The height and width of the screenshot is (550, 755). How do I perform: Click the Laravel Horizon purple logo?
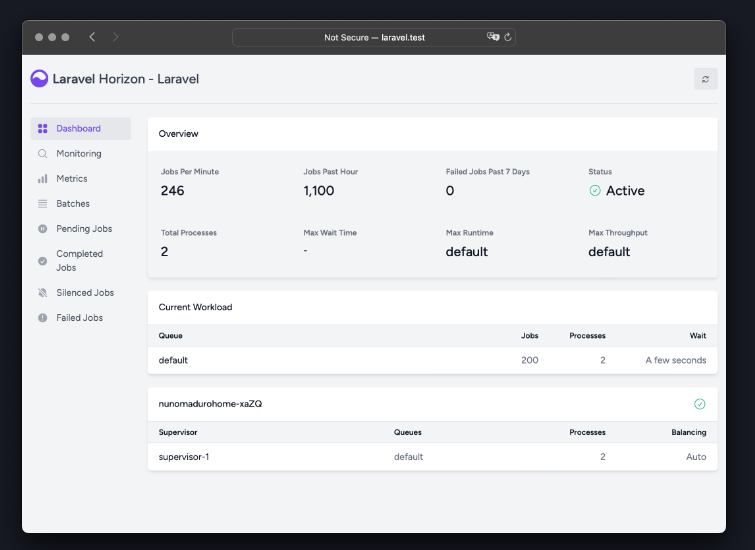click(x=39, y=79)
